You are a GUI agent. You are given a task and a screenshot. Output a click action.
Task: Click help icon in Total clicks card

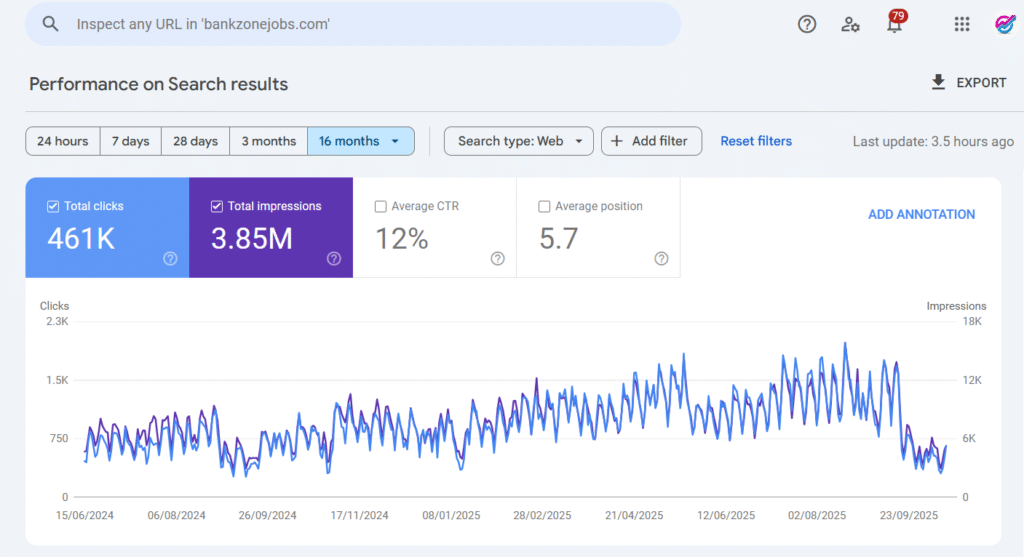coord(170,259)
